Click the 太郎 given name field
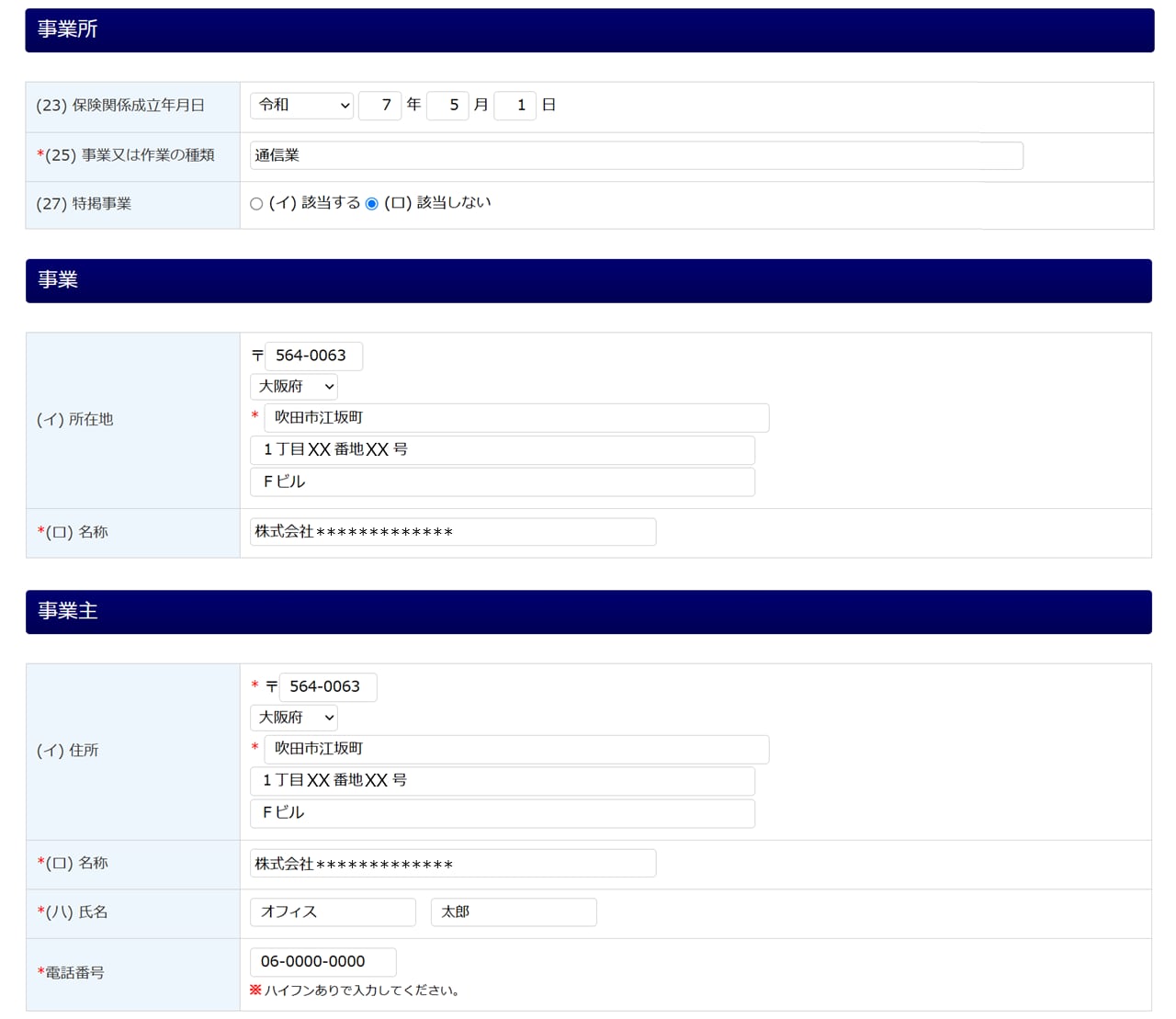 514,912
